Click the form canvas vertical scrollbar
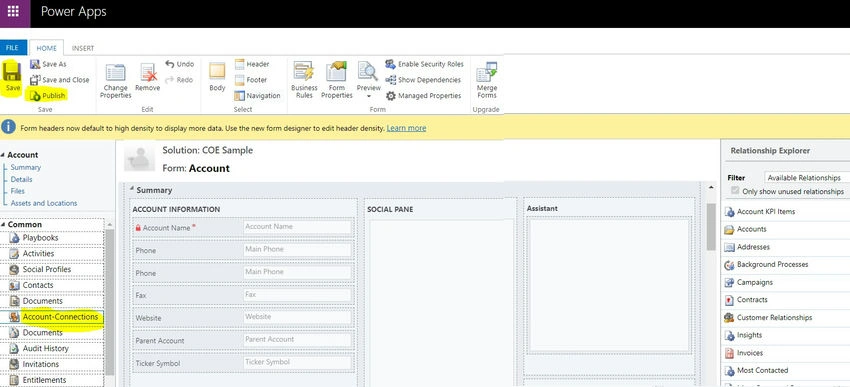This screenshot has width=850, height=387. [x=711, y=228]
